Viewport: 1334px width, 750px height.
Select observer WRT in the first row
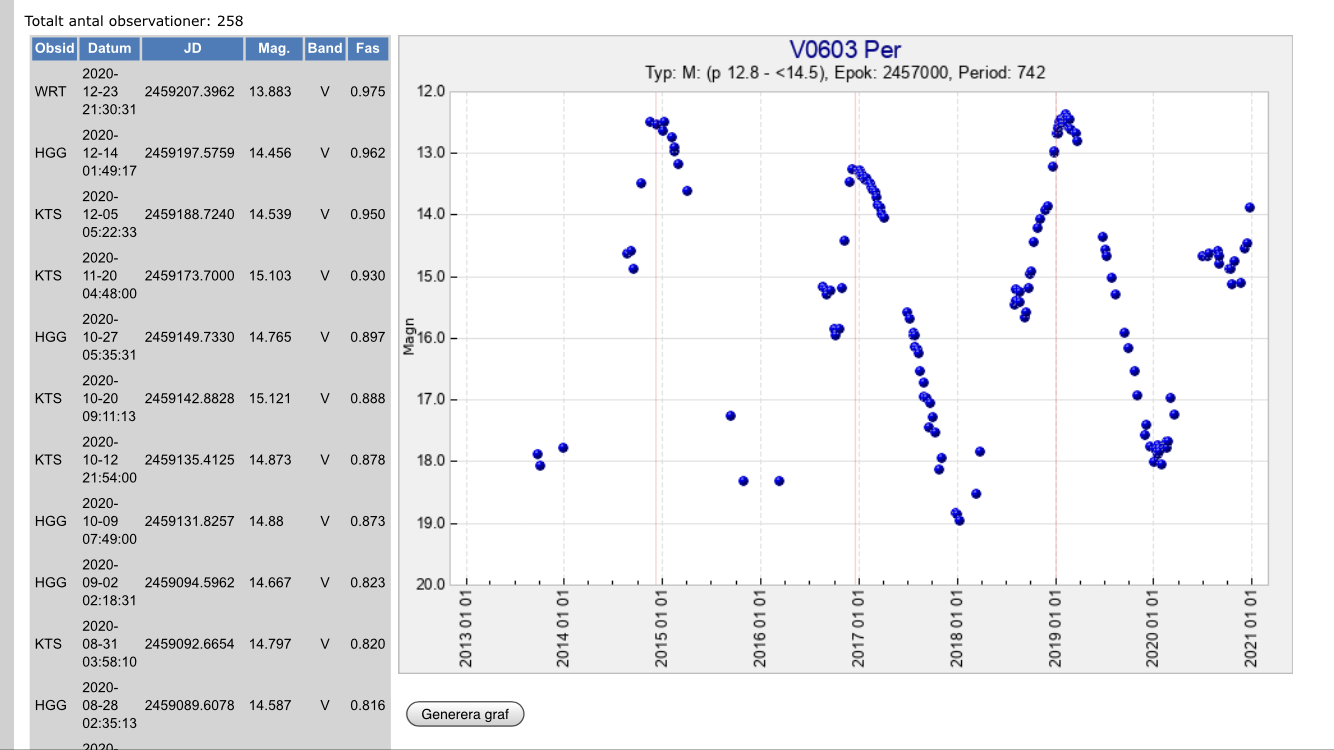click(50, 91)
